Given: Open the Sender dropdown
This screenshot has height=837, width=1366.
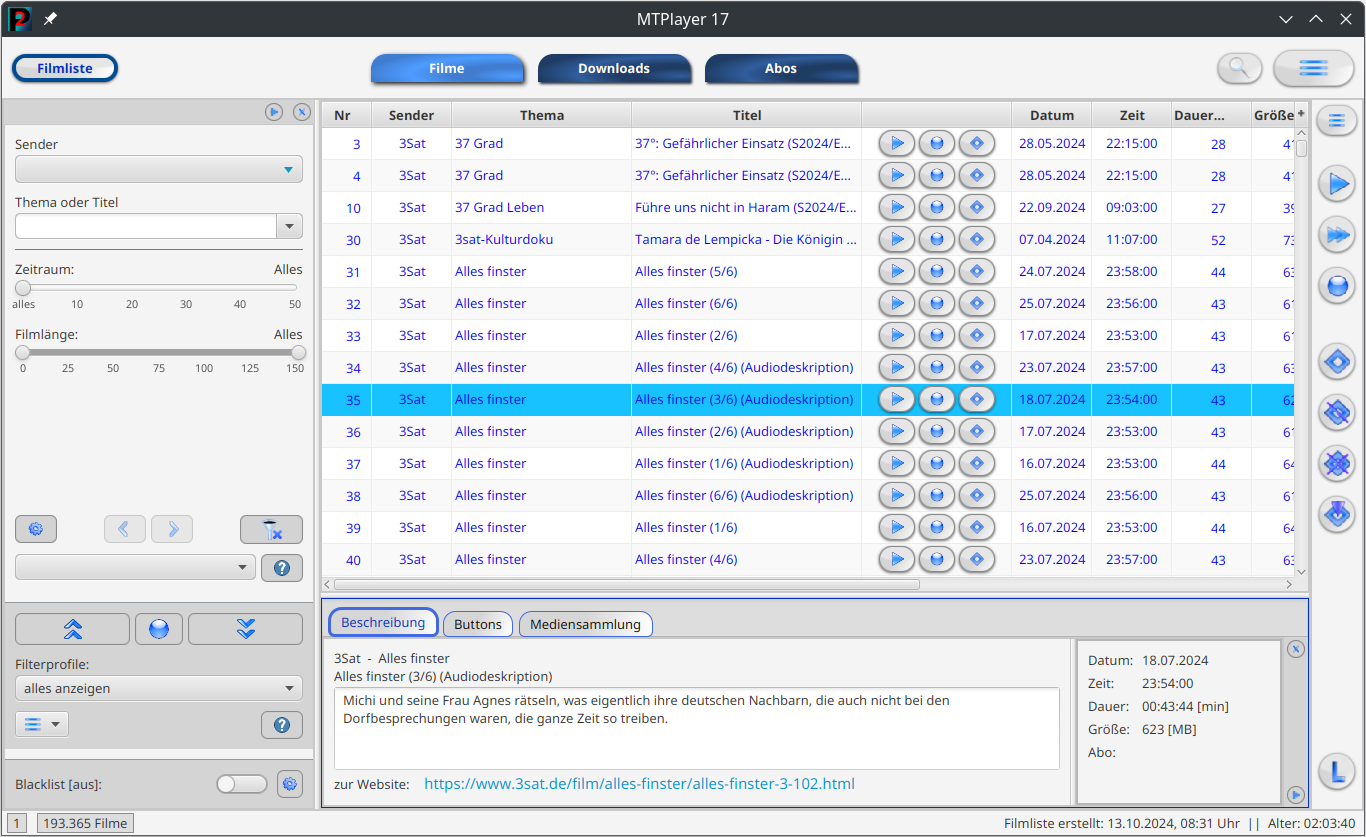Looking at the screenshot, I should (159, 170).
